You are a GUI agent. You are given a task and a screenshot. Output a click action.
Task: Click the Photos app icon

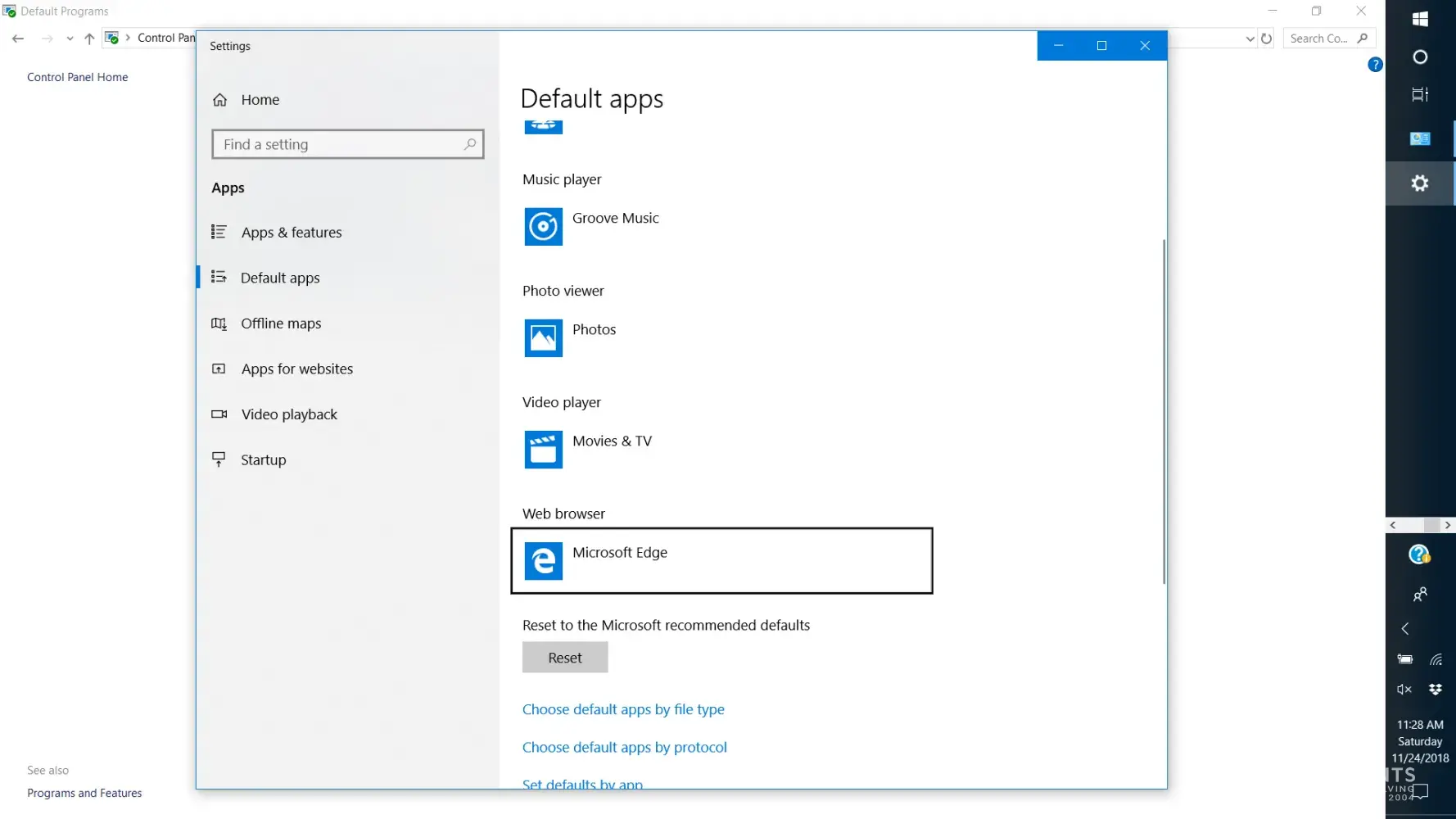point(543,338)
